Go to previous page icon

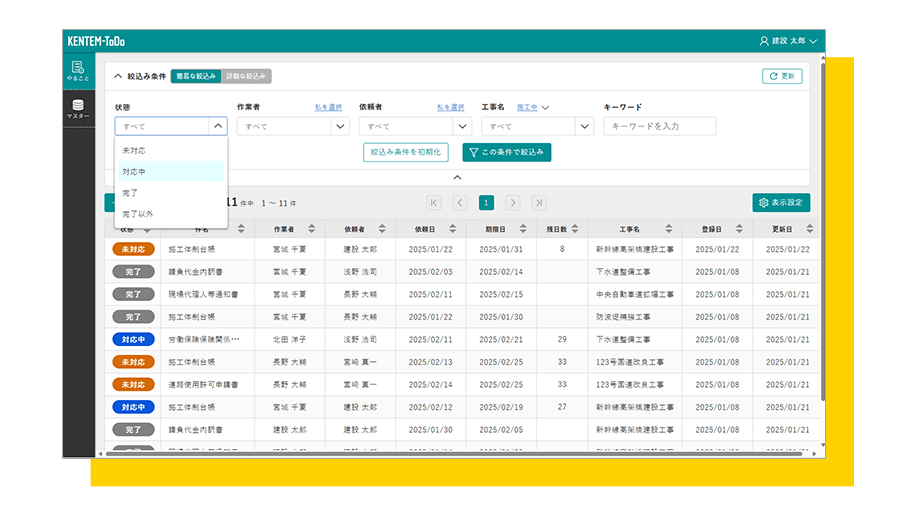(460, 203)
